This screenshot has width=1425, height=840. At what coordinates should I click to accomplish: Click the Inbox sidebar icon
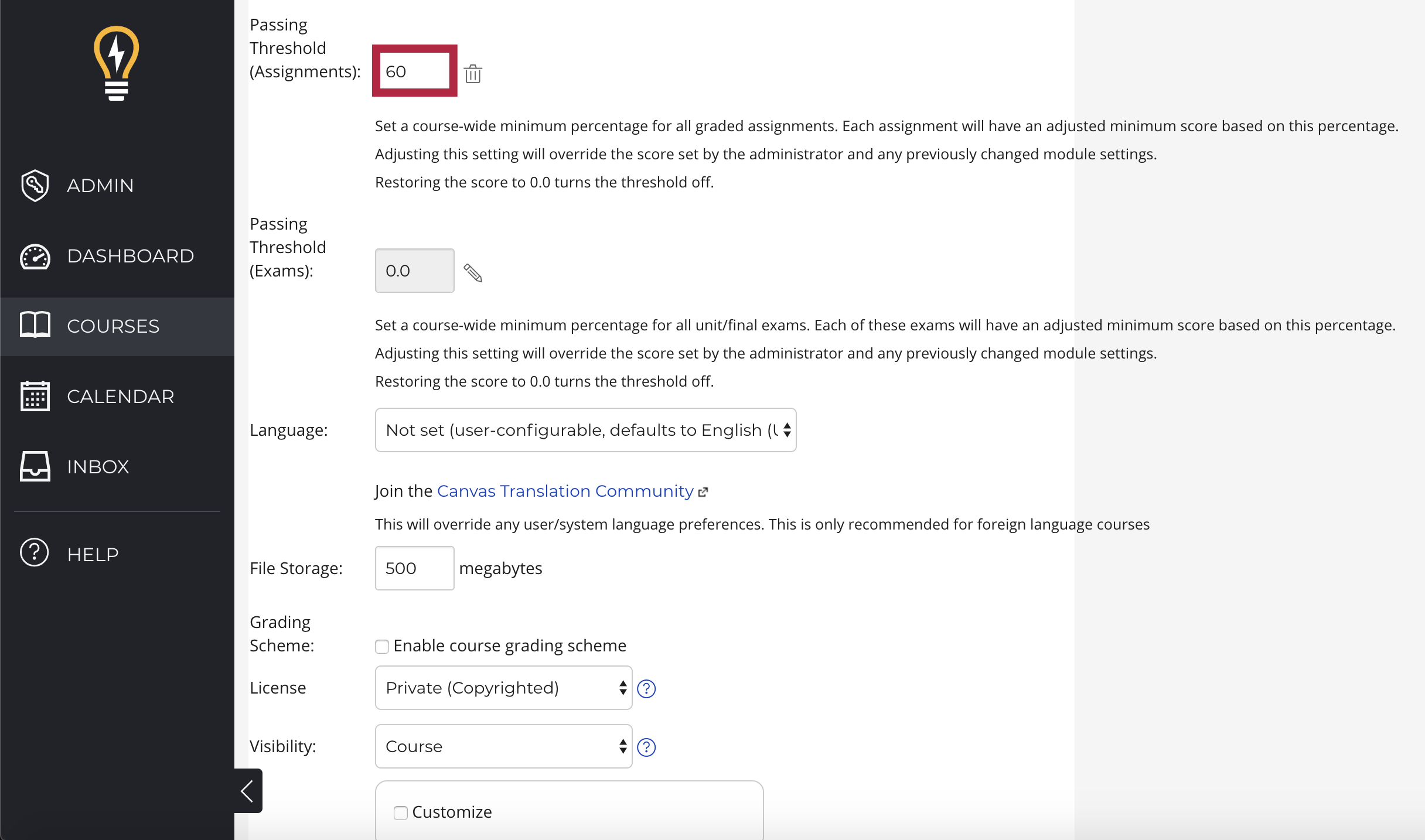click(x=35, y=465)
